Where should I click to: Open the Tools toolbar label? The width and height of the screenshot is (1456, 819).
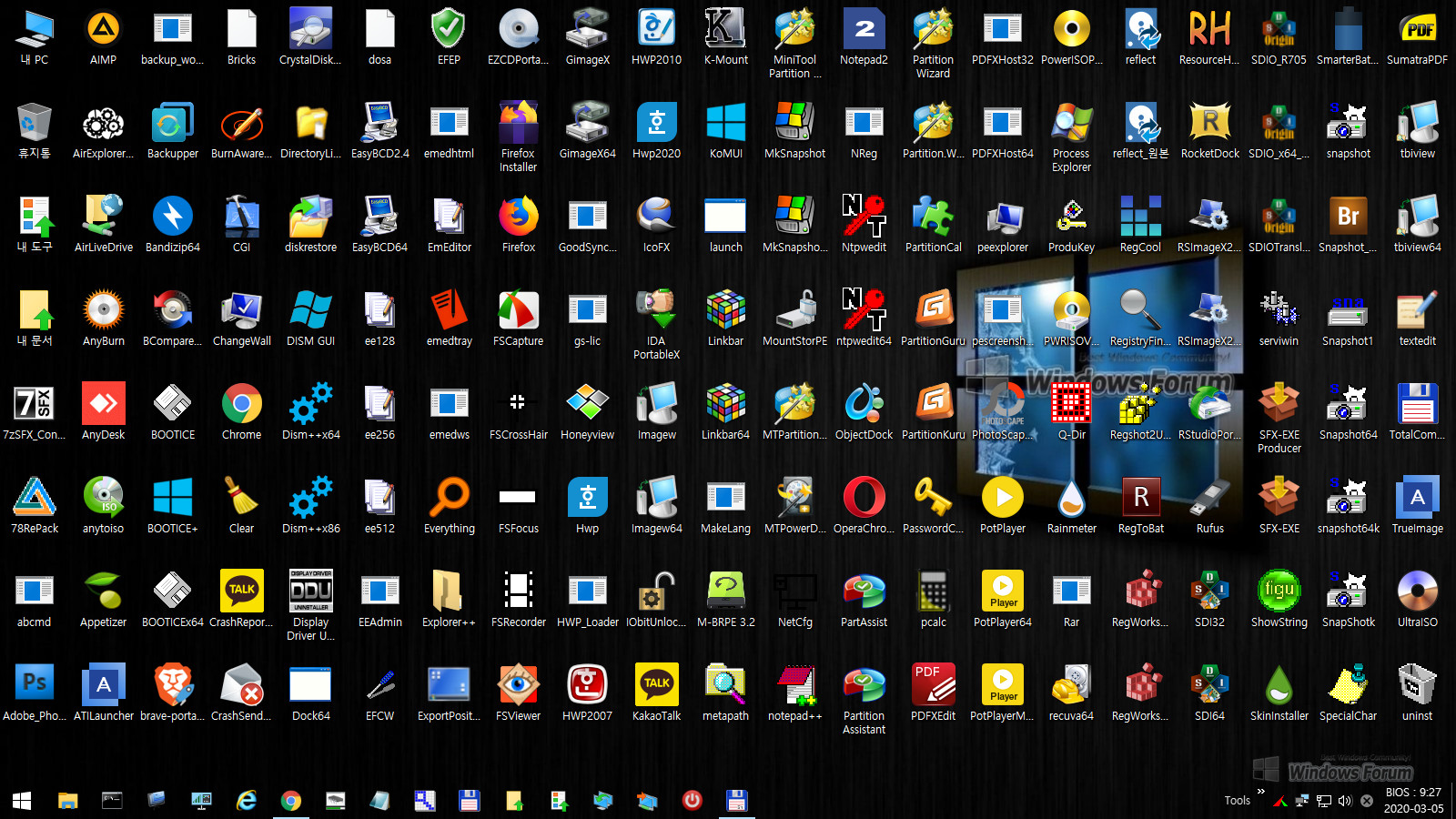click(1237, 801)
